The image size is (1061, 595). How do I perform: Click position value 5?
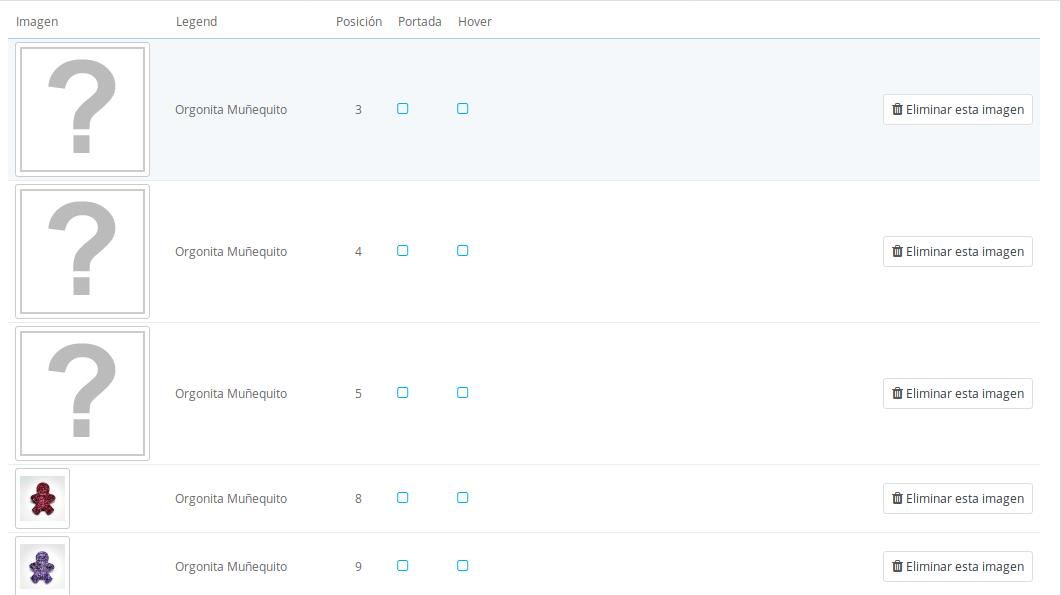pos(358,394)
